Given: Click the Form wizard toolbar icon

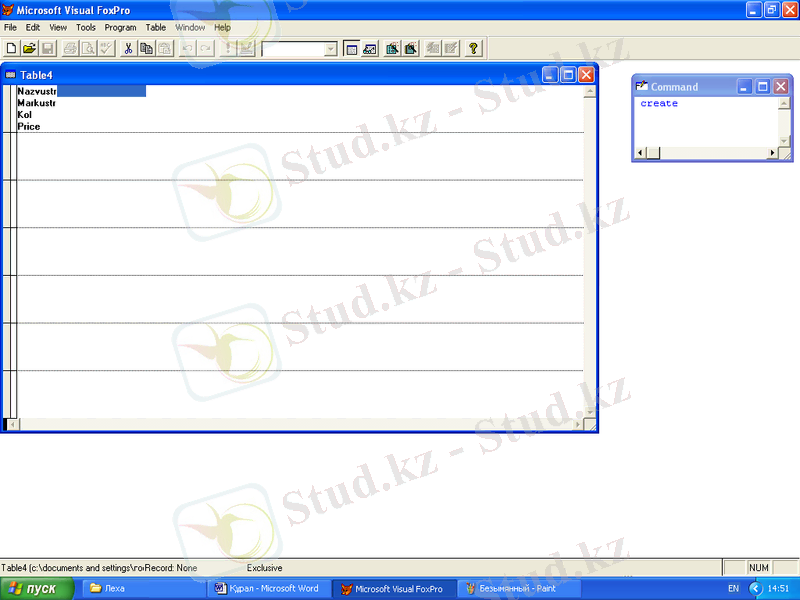Looking at the screenshot, I should click(392, 48).
